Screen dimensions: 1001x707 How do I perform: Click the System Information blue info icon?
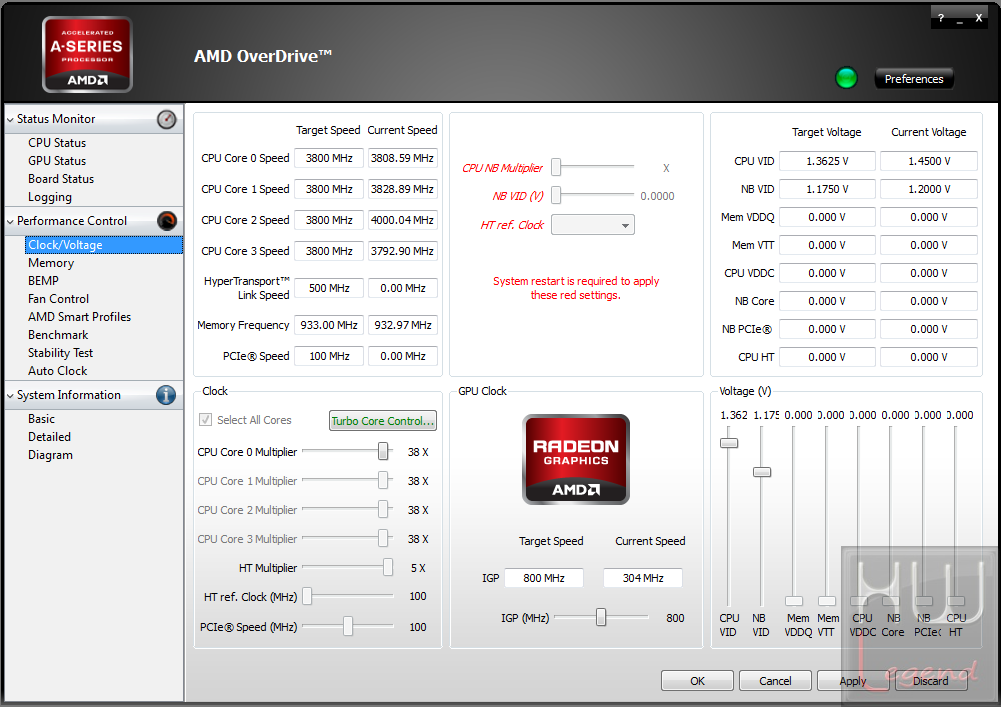(166, 395)
